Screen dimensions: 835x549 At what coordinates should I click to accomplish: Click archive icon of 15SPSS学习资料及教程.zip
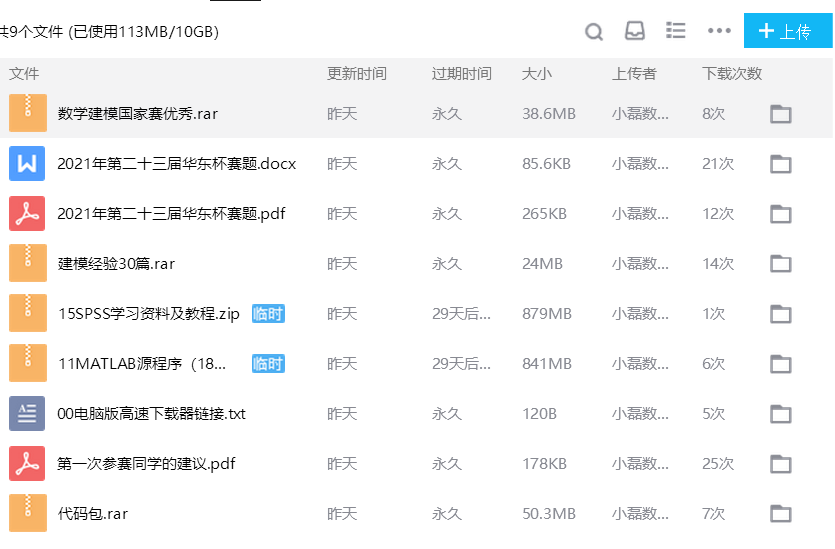[28, 313]
